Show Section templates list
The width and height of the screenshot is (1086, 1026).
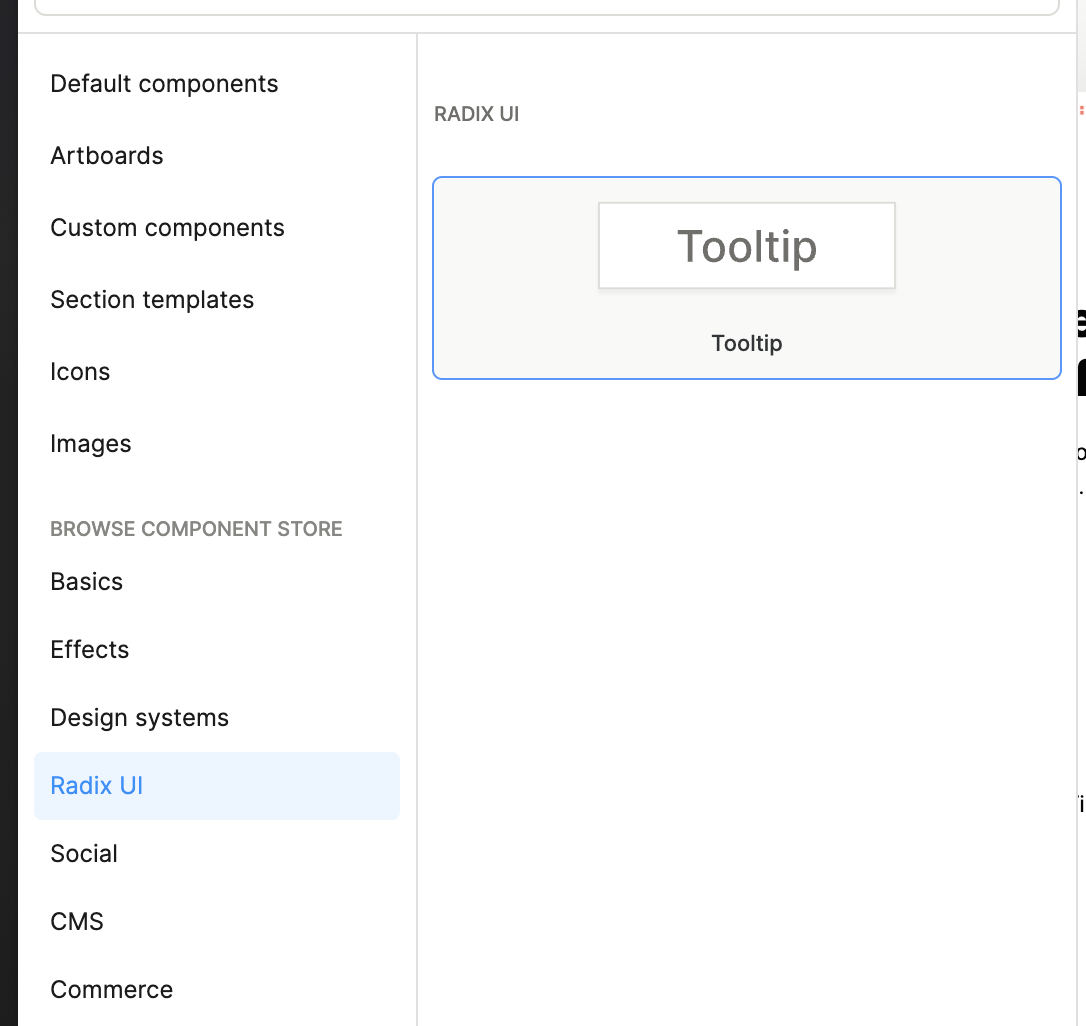click(152, 300)
